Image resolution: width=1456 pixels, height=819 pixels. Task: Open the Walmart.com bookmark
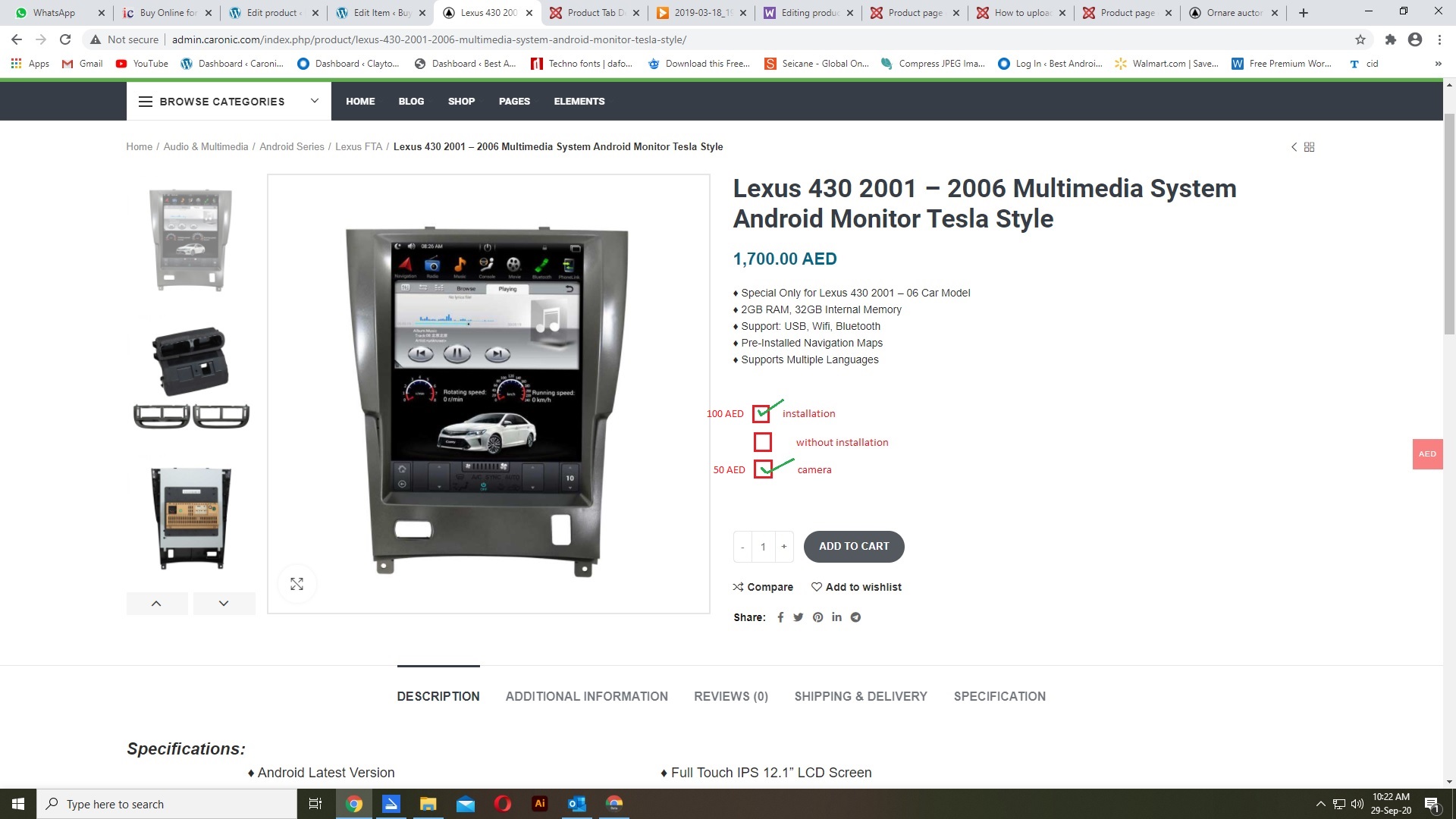click(x=1166, y=64)
